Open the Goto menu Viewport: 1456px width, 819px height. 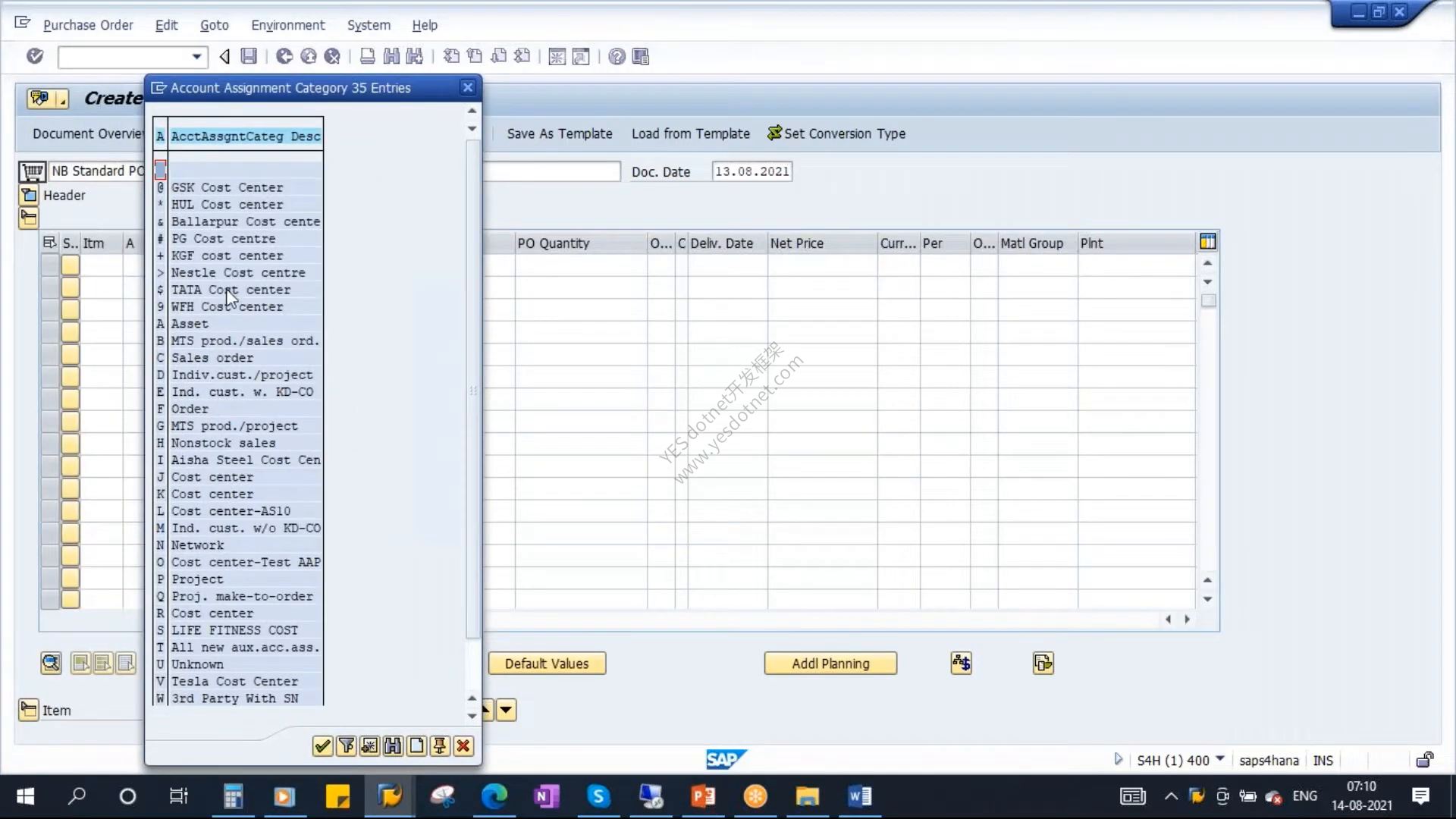click(214, 25)
